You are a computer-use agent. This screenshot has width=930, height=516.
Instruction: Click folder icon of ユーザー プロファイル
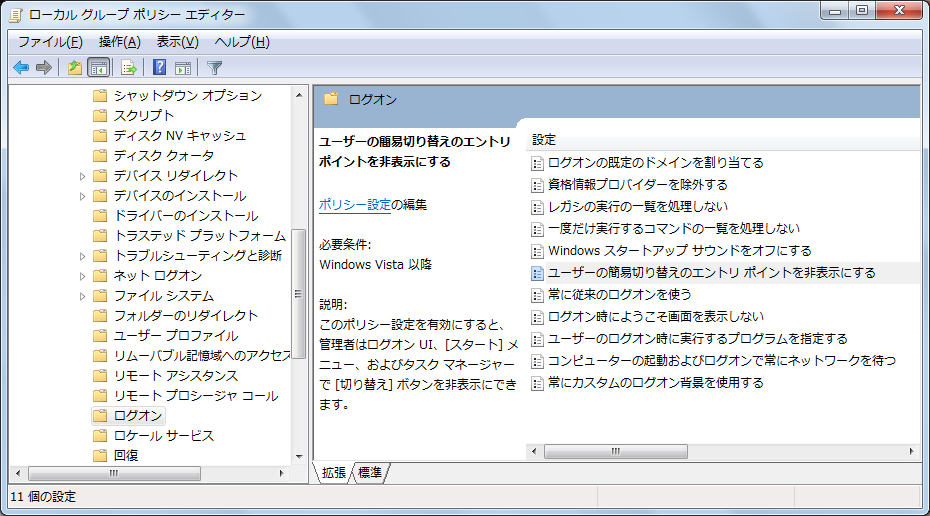(x=100, y=336)
